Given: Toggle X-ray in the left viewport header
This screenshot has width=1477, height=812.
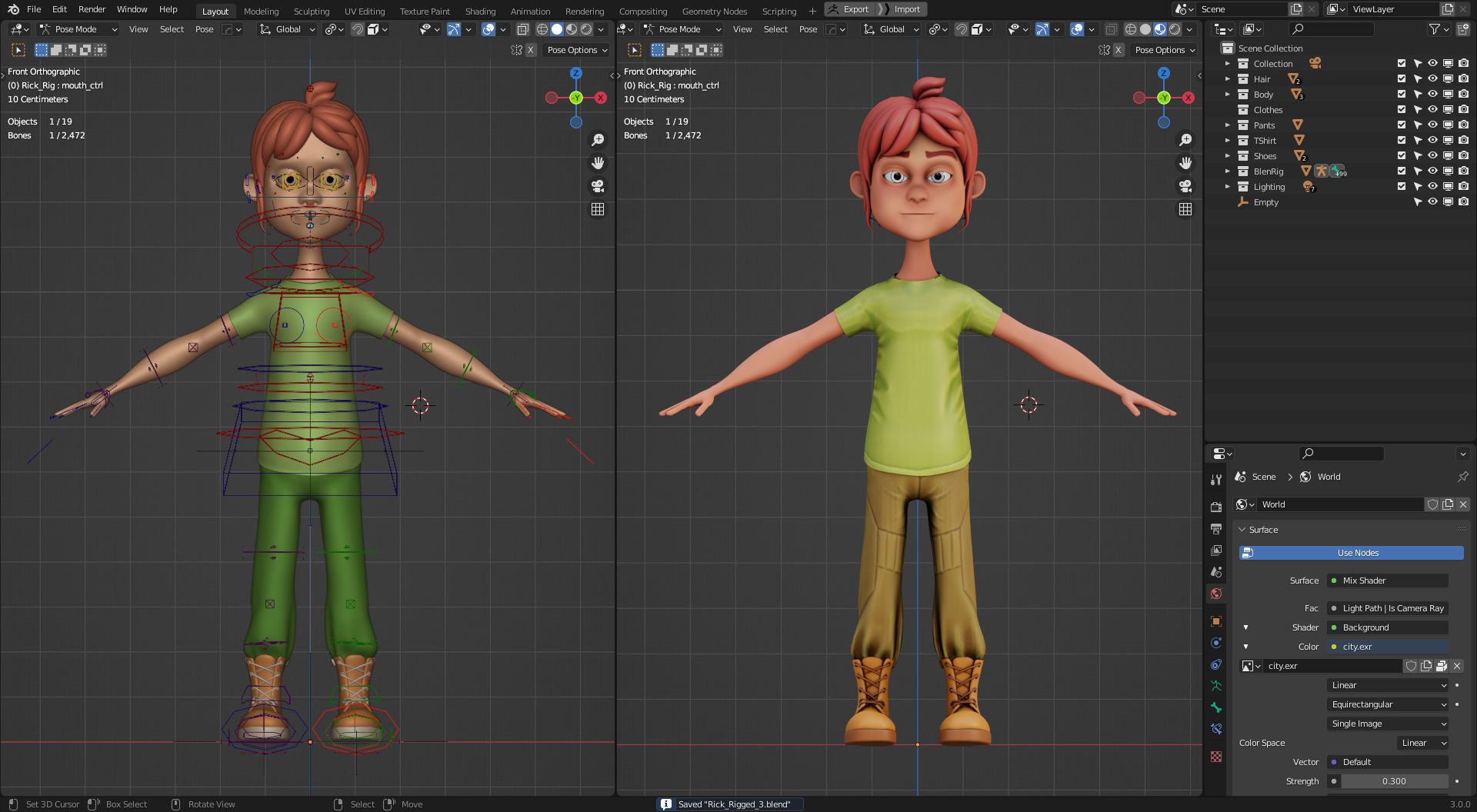Looking at the screenshot, I should pyautogui.click(x=523, y=29).
